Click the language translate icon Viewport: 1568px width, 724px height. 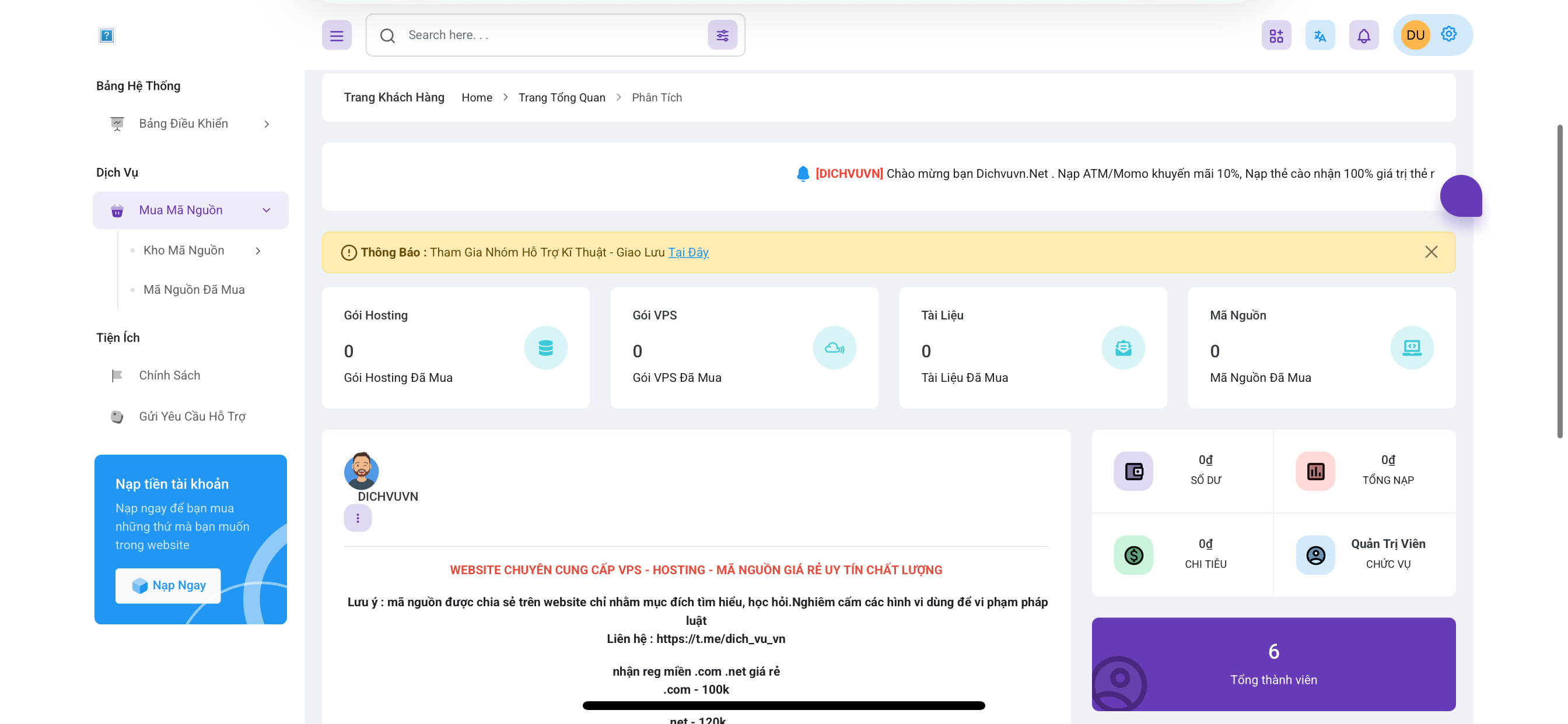[1319, 36]
